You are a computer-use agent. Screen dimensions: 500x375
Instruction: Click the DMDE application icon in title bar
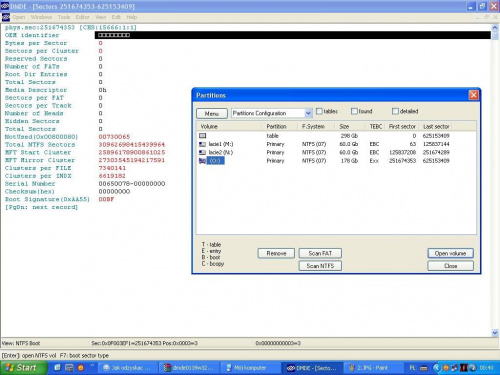click(5, 6)
